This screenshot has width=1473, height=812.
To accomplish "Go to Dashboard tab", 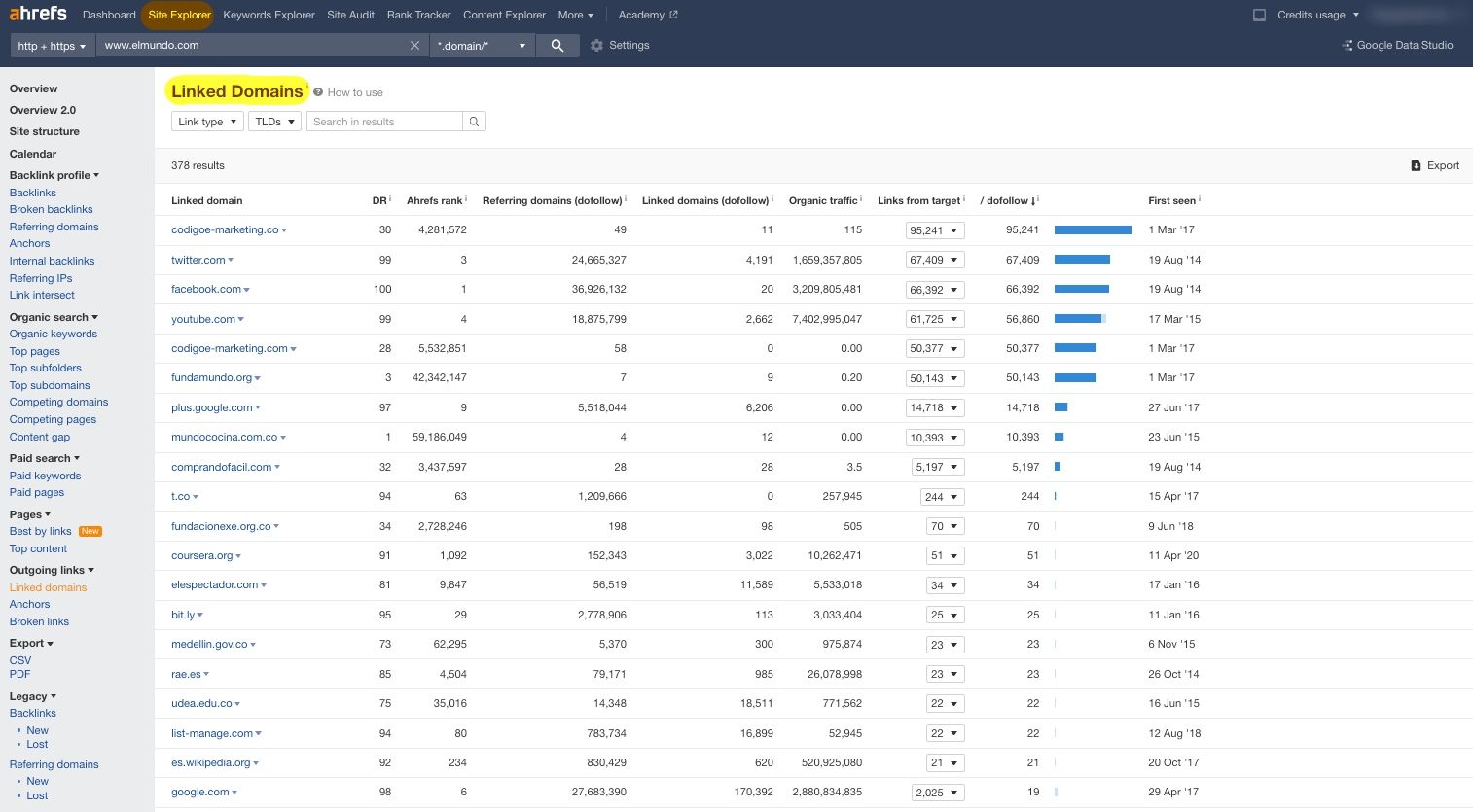I will click(x=109, y=16).
